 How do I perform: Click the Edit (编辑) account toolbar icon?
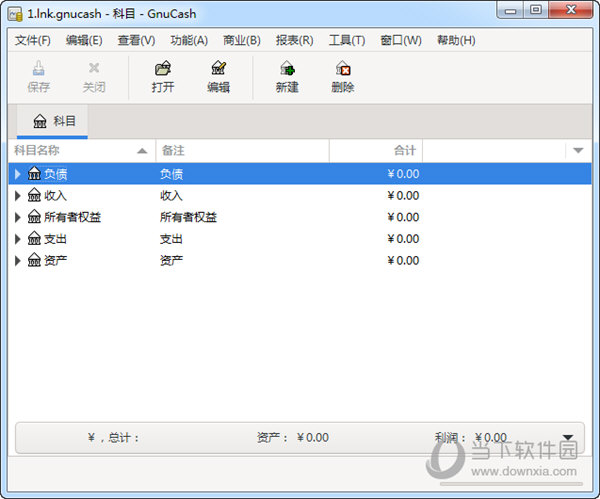218,68
